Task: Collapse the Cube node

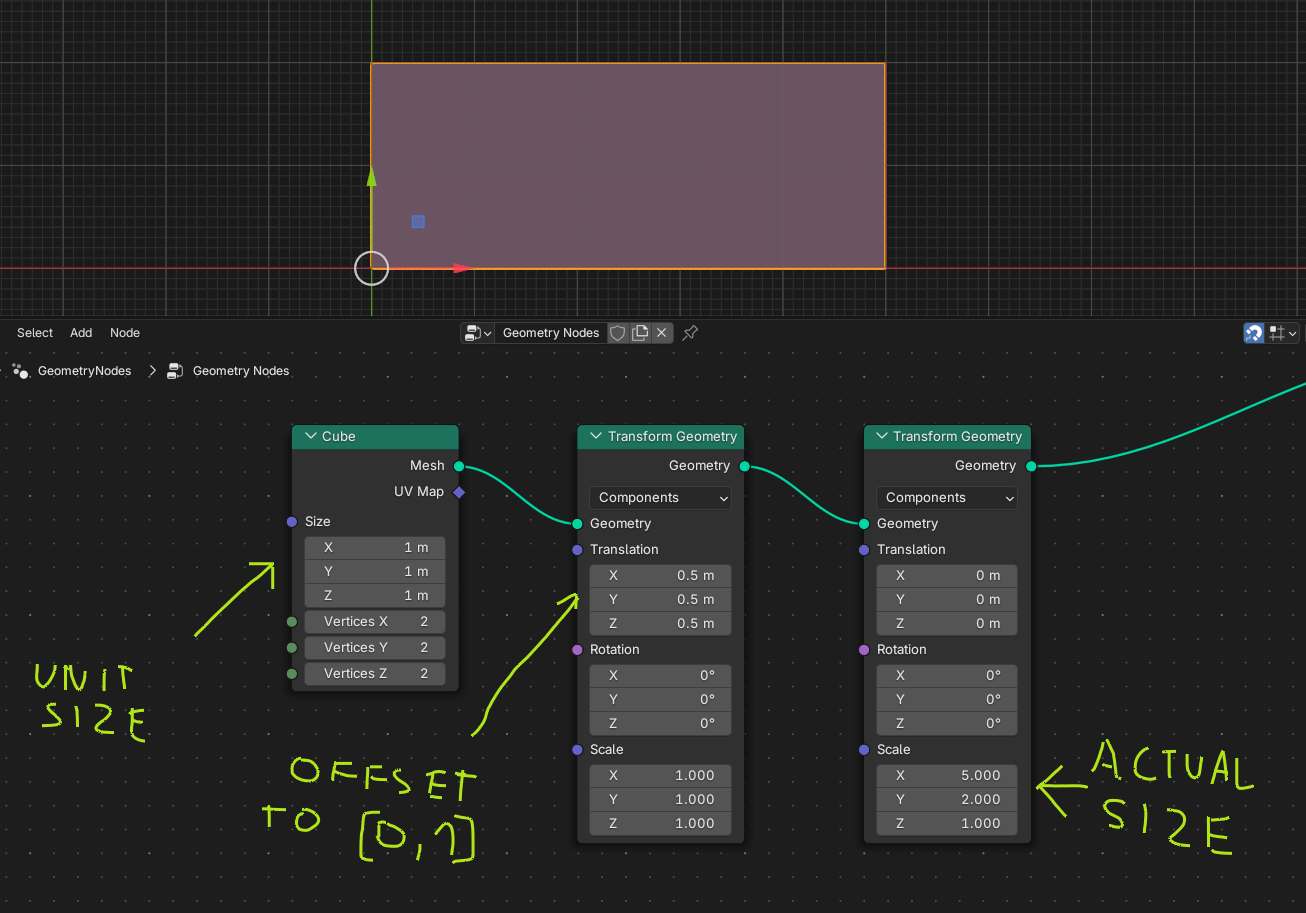Action: click(x=309, y=437)
